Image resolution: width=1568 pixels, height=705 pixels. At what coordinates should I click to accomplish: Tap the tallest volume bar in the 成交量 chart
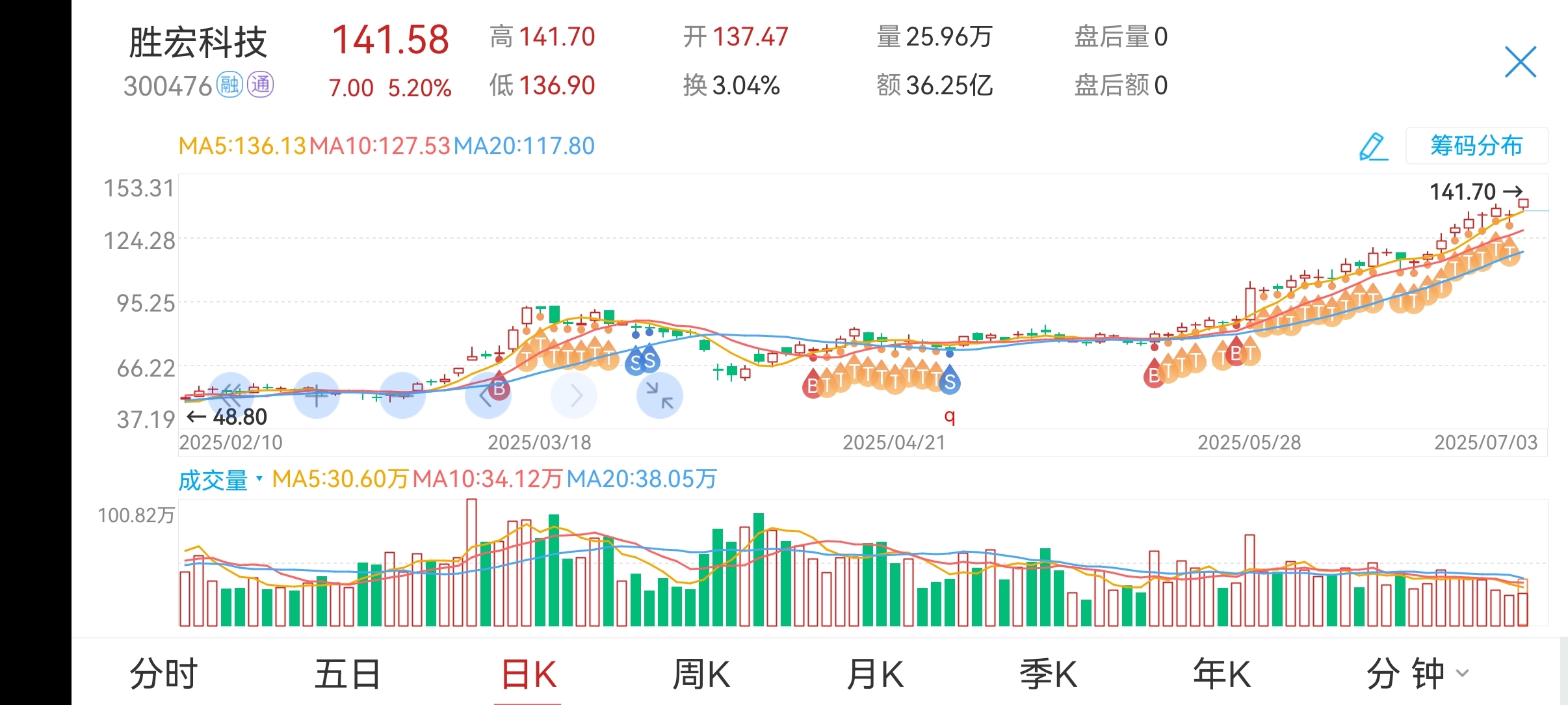[x=471, y=563]
